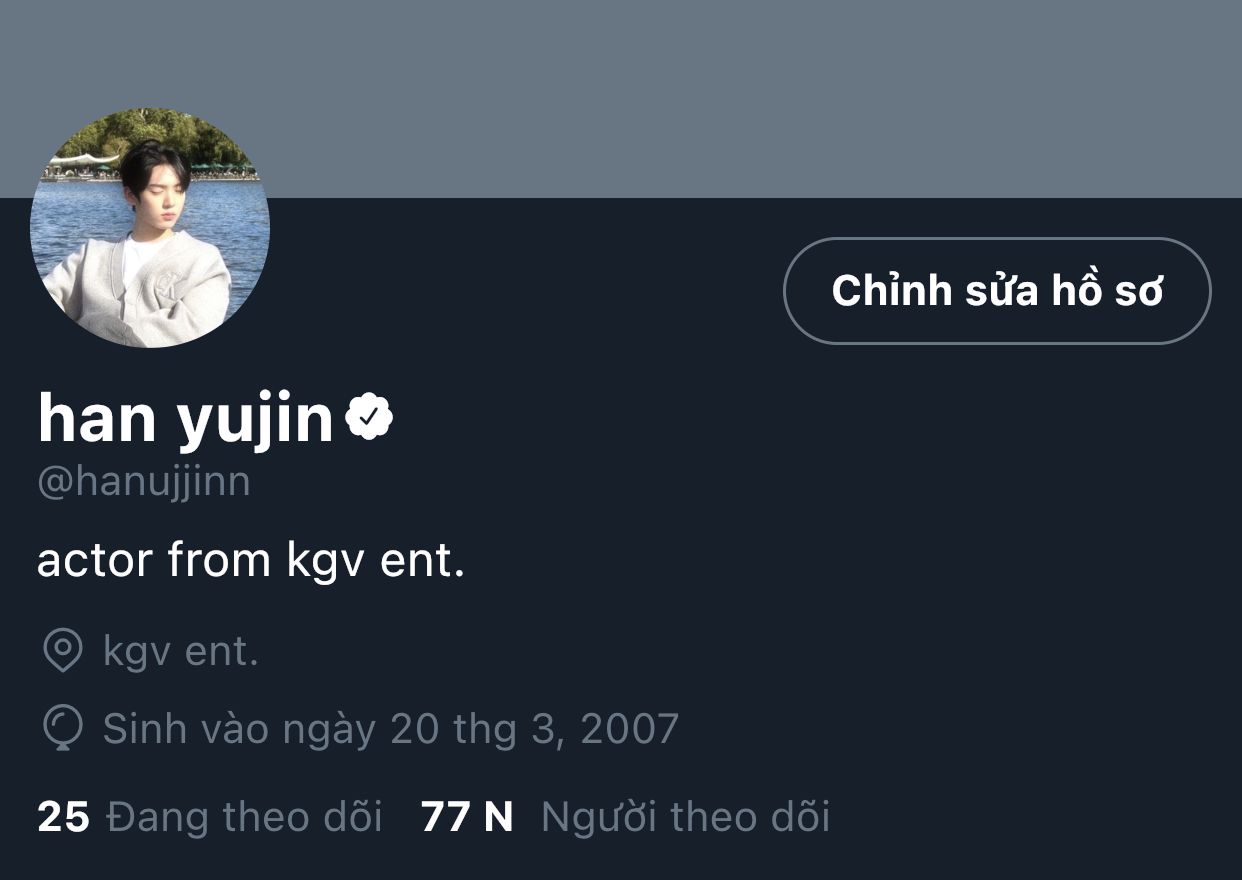Select the display name 'han yujin'
This screenshot has height=880, width=1242.
pyautogui.click(x=186, y=419)
